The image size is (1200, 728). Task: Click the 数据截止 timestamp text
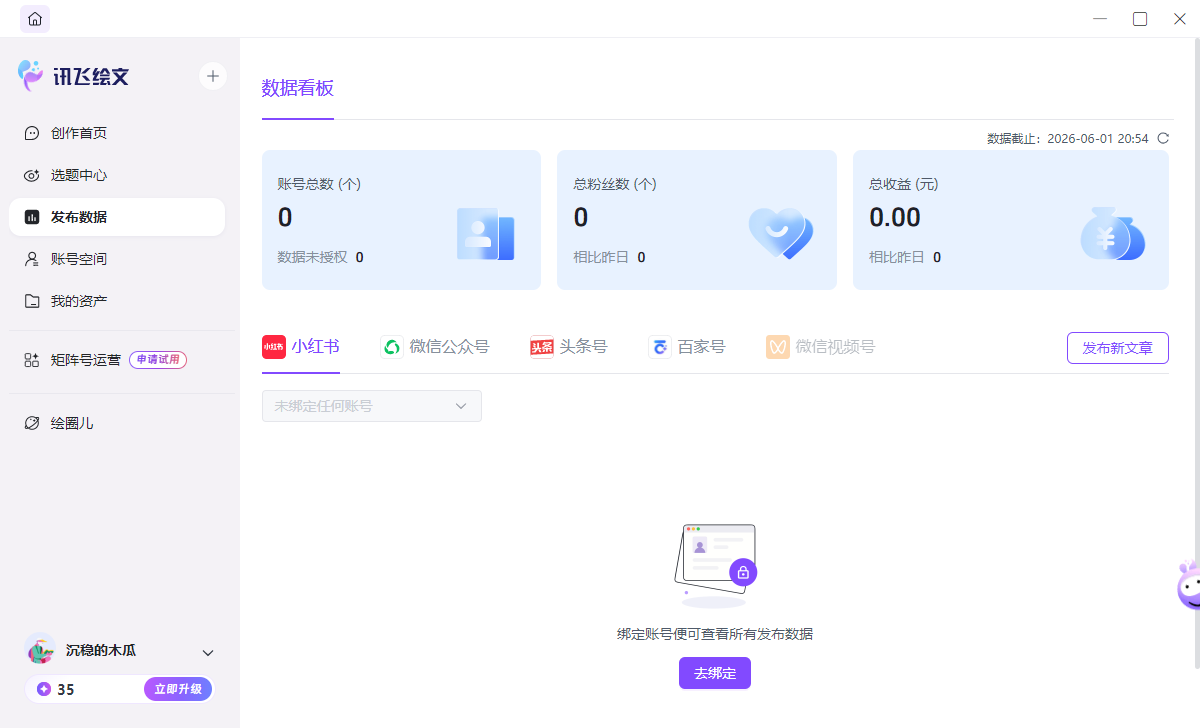click(x=1068, y=139)
